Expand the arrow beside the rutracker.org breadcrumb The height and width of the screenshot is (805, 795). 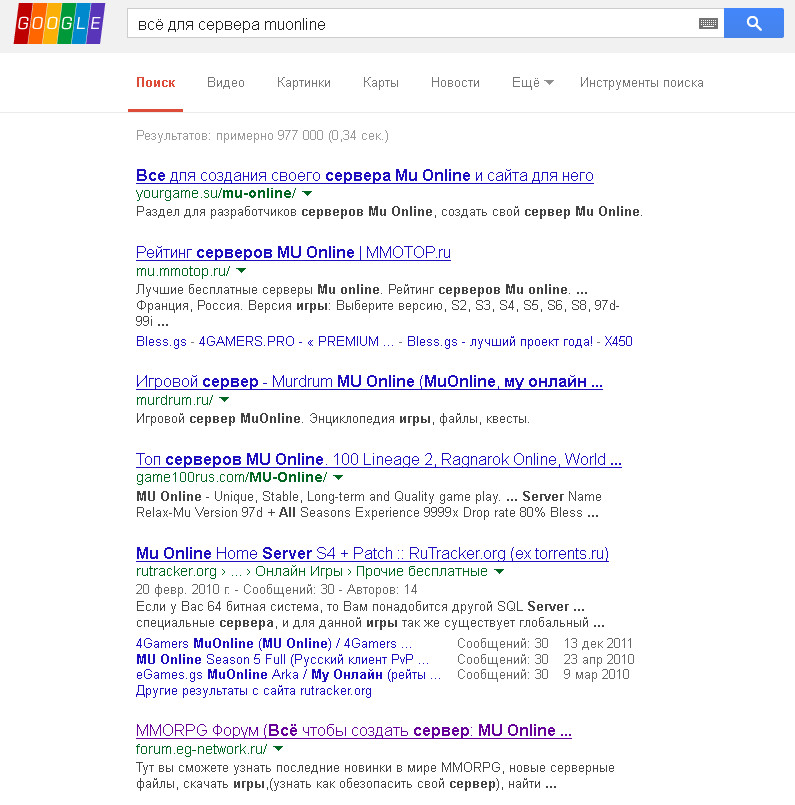click(499, 571)
